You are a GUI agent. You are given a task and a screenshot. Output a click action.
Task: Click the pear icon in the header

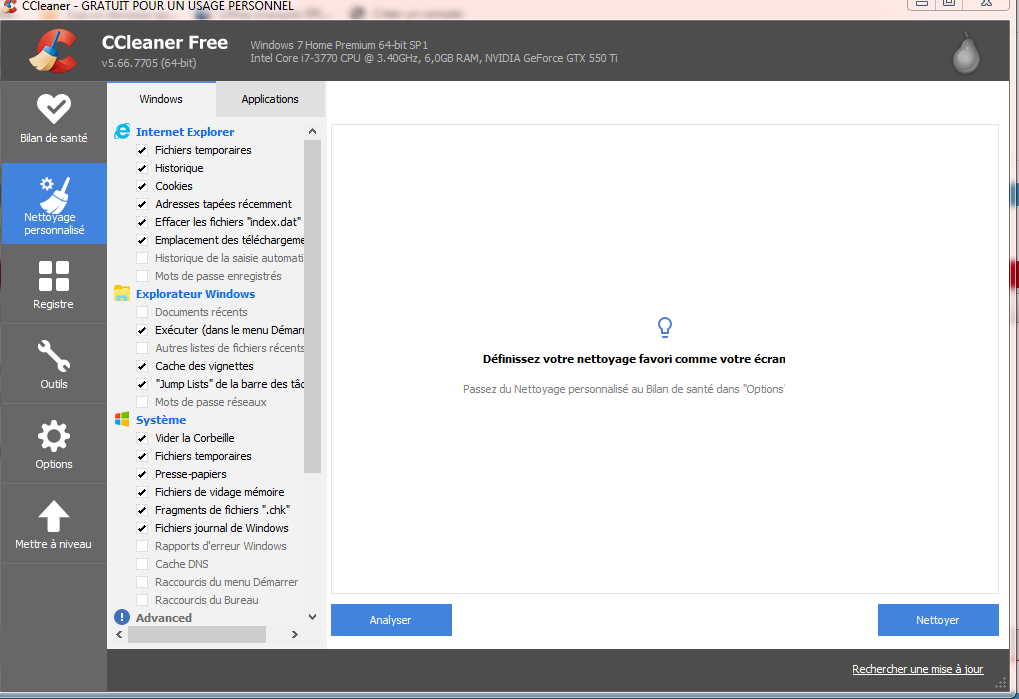(966, 53)
